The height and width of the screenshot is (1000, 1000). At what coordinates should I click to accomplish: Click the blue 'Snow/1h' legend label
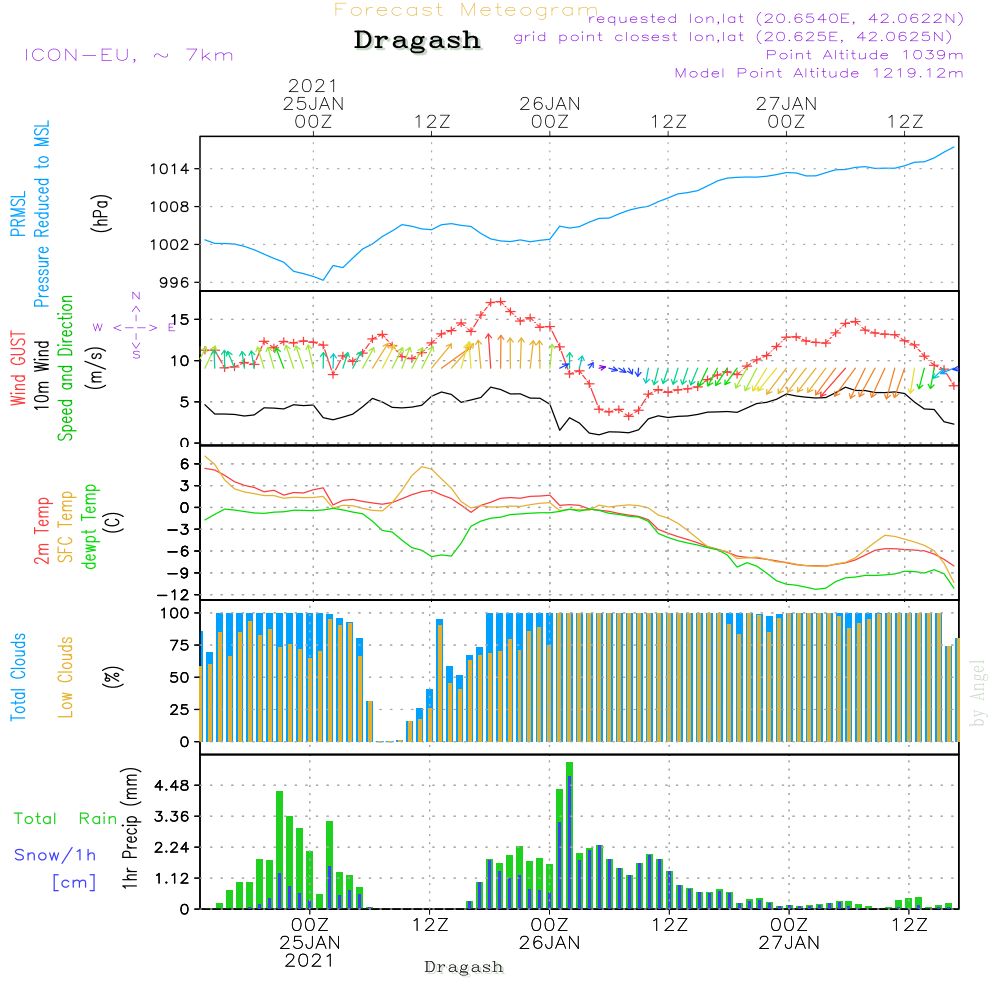tap(55, 855)
